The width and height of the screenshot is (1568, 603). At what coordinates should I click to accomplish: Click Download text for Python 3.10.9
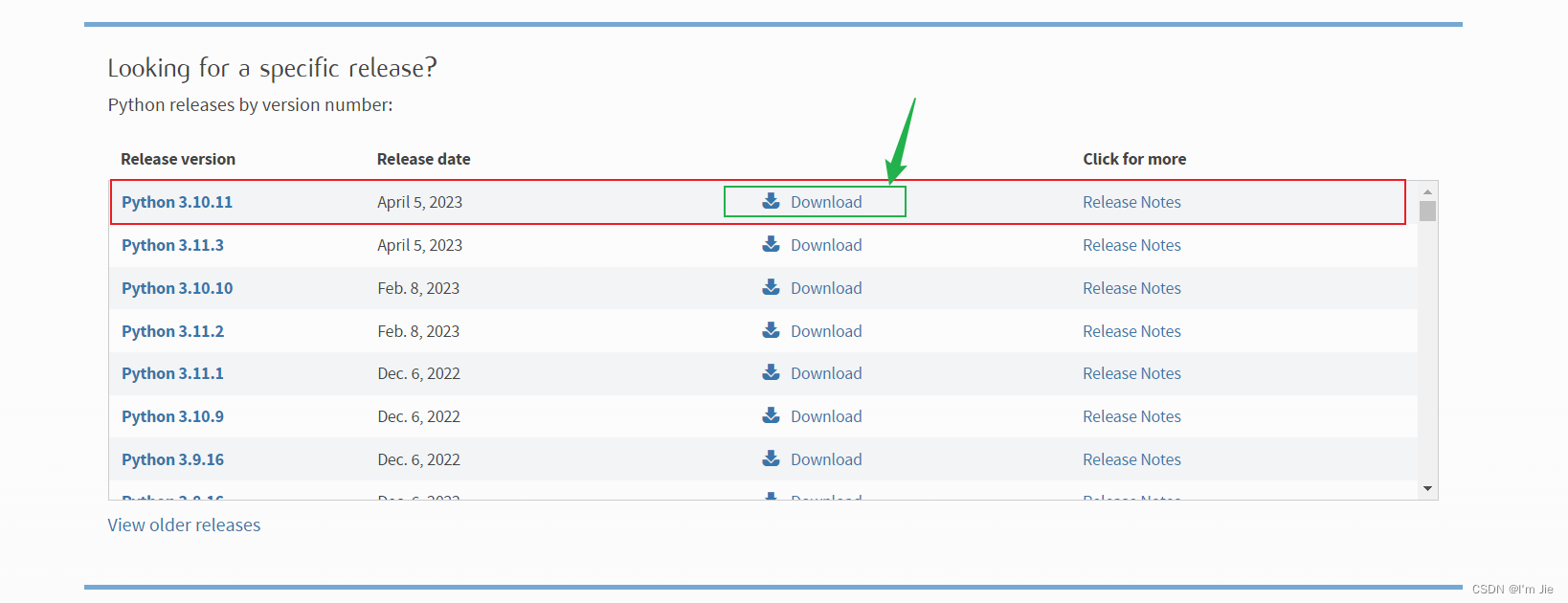click(826, 416)
